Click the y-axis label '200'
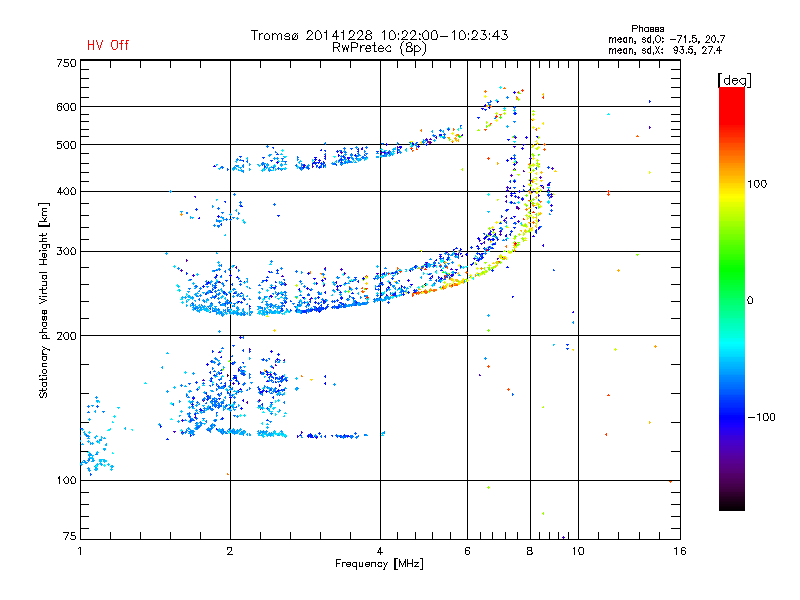Viewport: 800px width, 600px height. pyautogui.click(x=66, y=336)
